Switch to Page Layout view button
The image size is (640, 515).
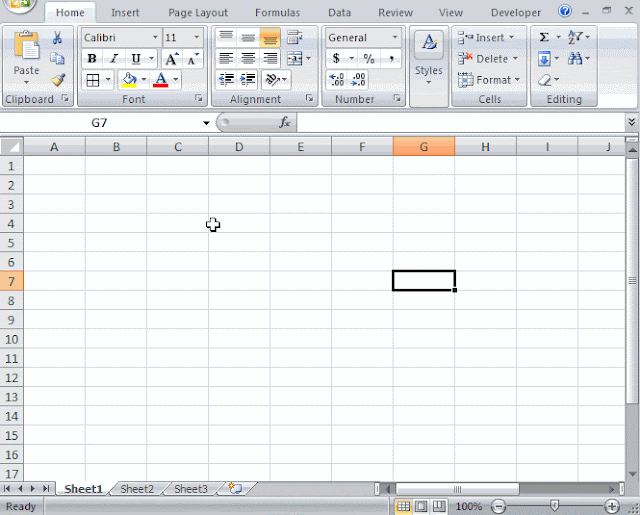pos(421,506)
